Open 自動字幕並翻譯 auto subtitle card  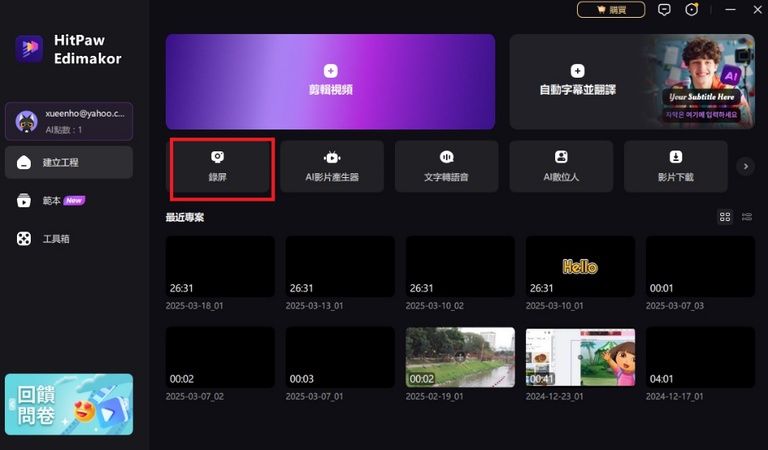pos(632,82)
